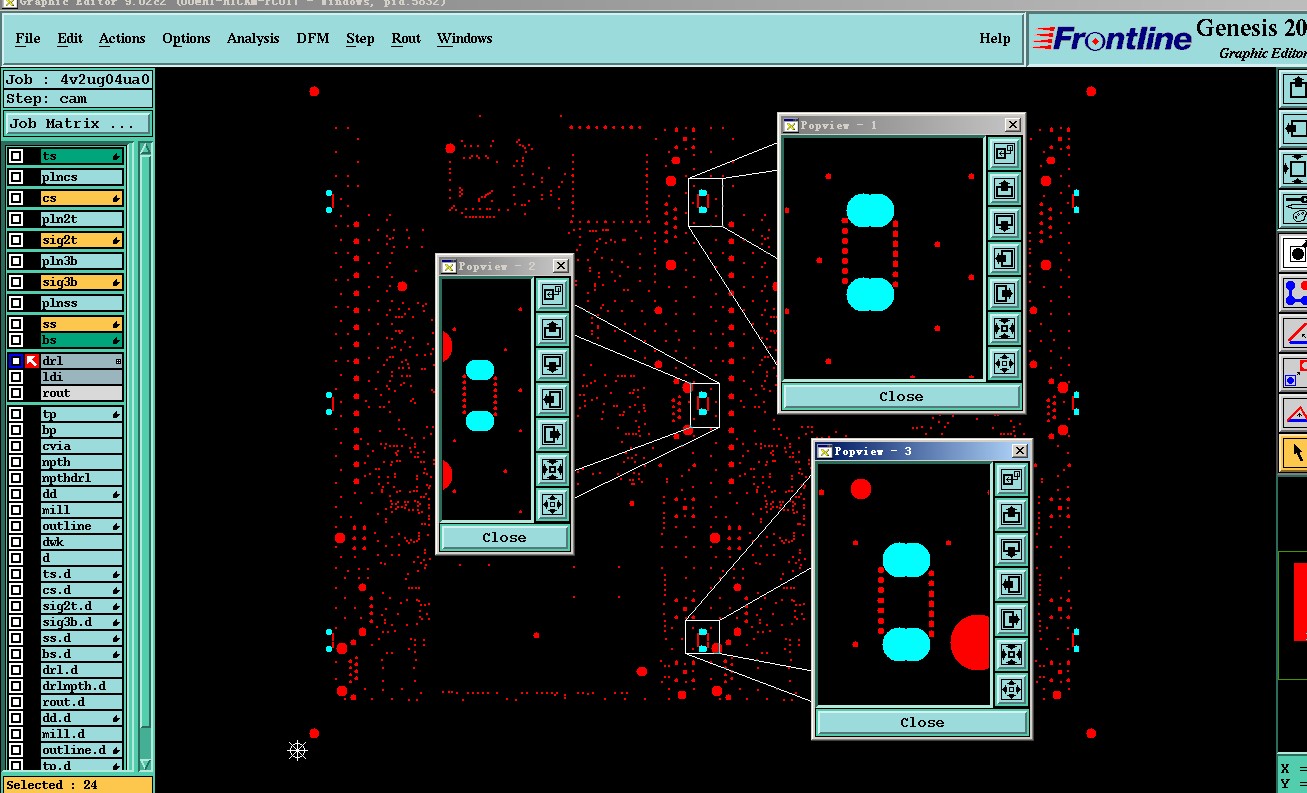1307x793 pixels.
Task: Click the Job 4v2ug04ua0 label
Action: 78,80
